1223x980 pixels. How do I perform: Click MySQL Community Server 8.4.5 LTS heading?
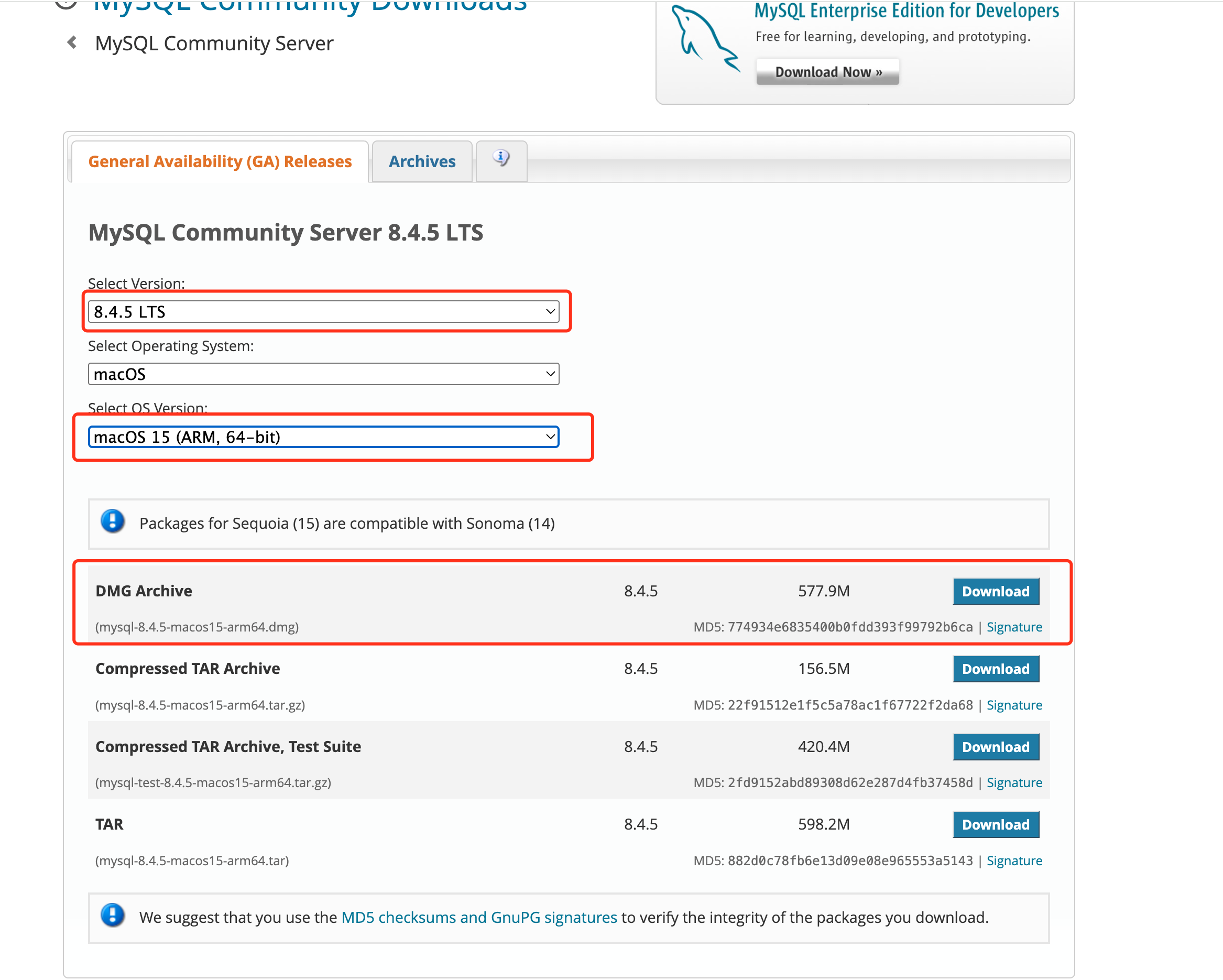(x=286, y=233)
